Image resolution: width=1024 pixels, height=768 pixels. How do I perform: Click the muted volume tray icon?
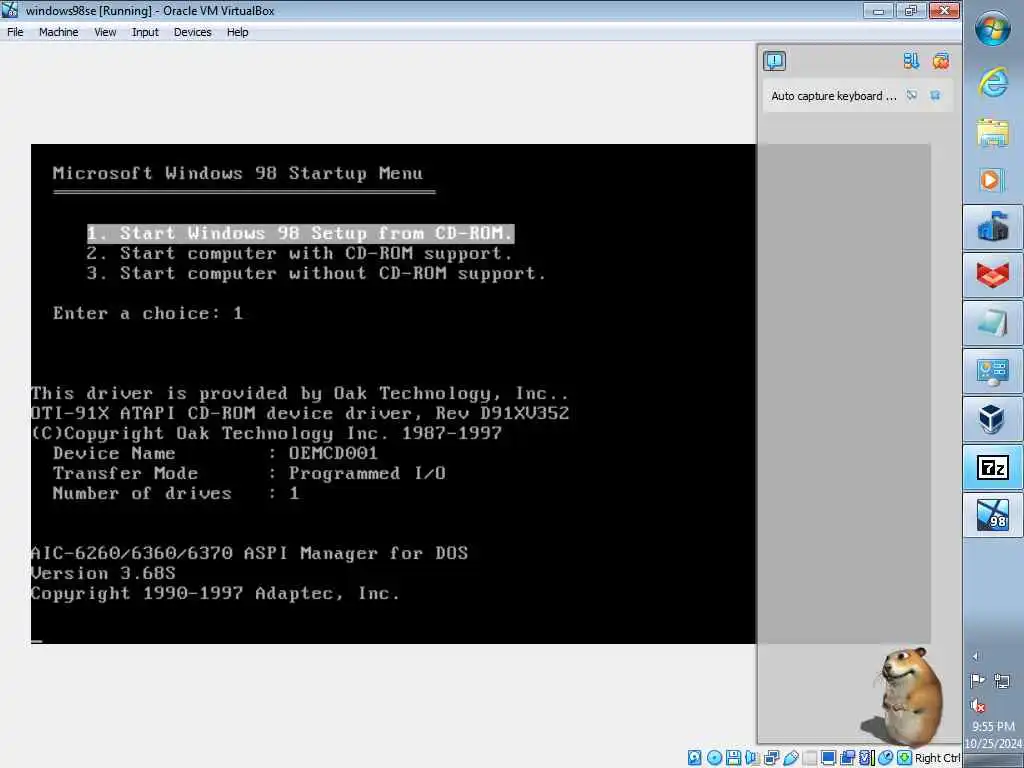(978, 706)
